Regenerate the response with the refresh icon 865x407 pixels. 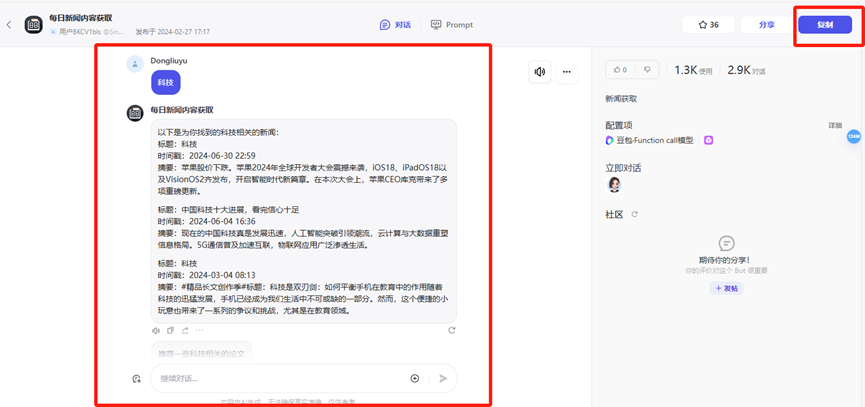click(x=452, y=330)
